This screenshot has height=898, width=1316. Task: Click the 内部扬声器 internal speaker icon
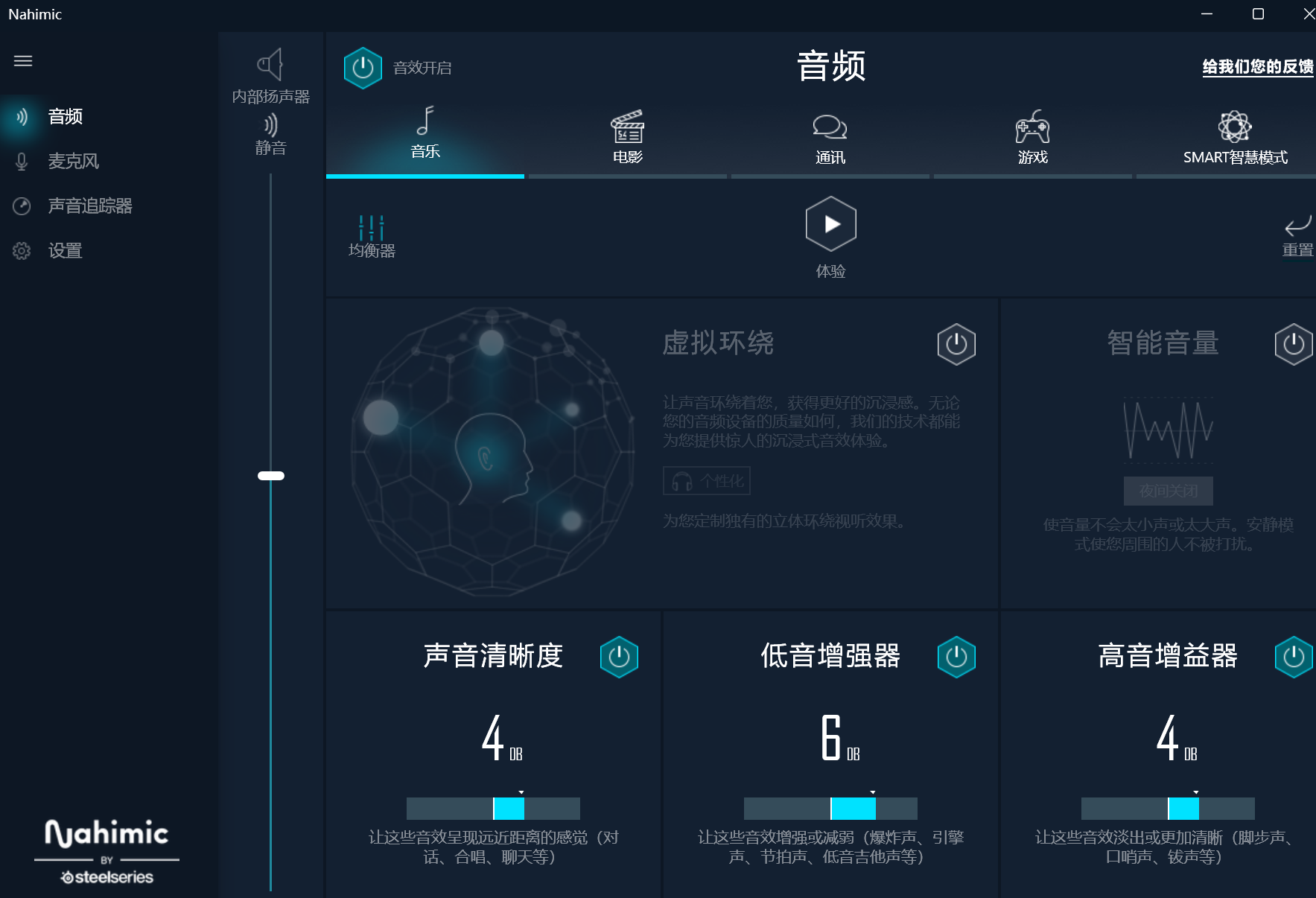coord(271,65)
